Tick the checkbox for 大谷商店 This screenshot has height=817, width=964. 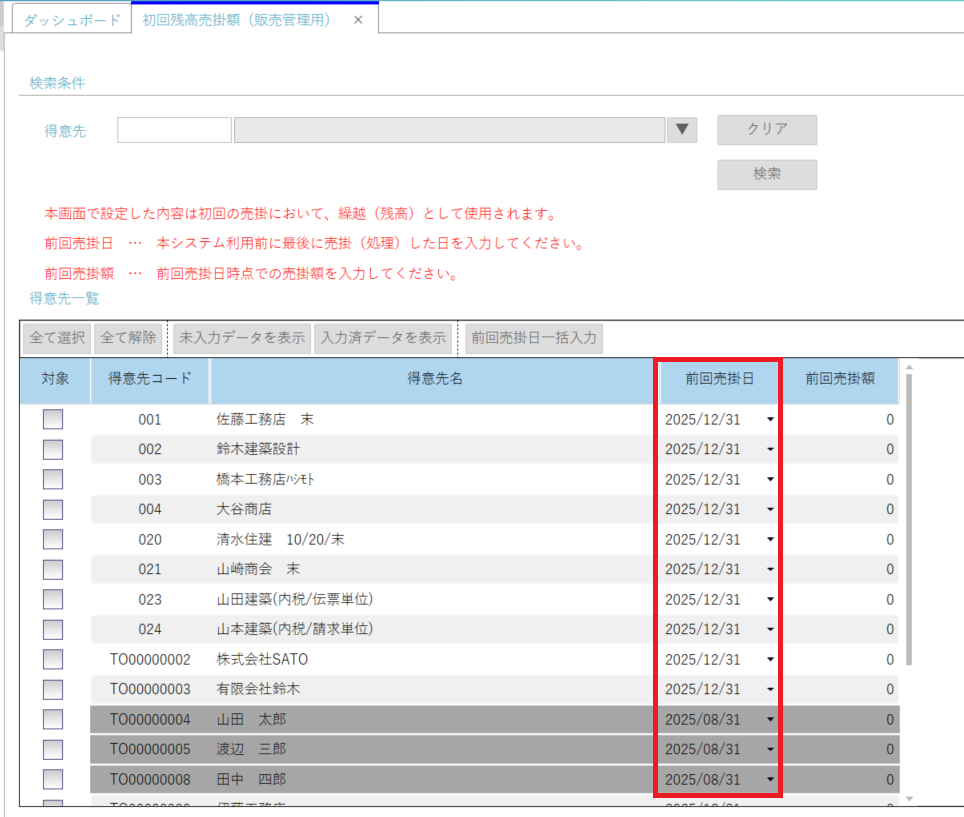point(53,510)
